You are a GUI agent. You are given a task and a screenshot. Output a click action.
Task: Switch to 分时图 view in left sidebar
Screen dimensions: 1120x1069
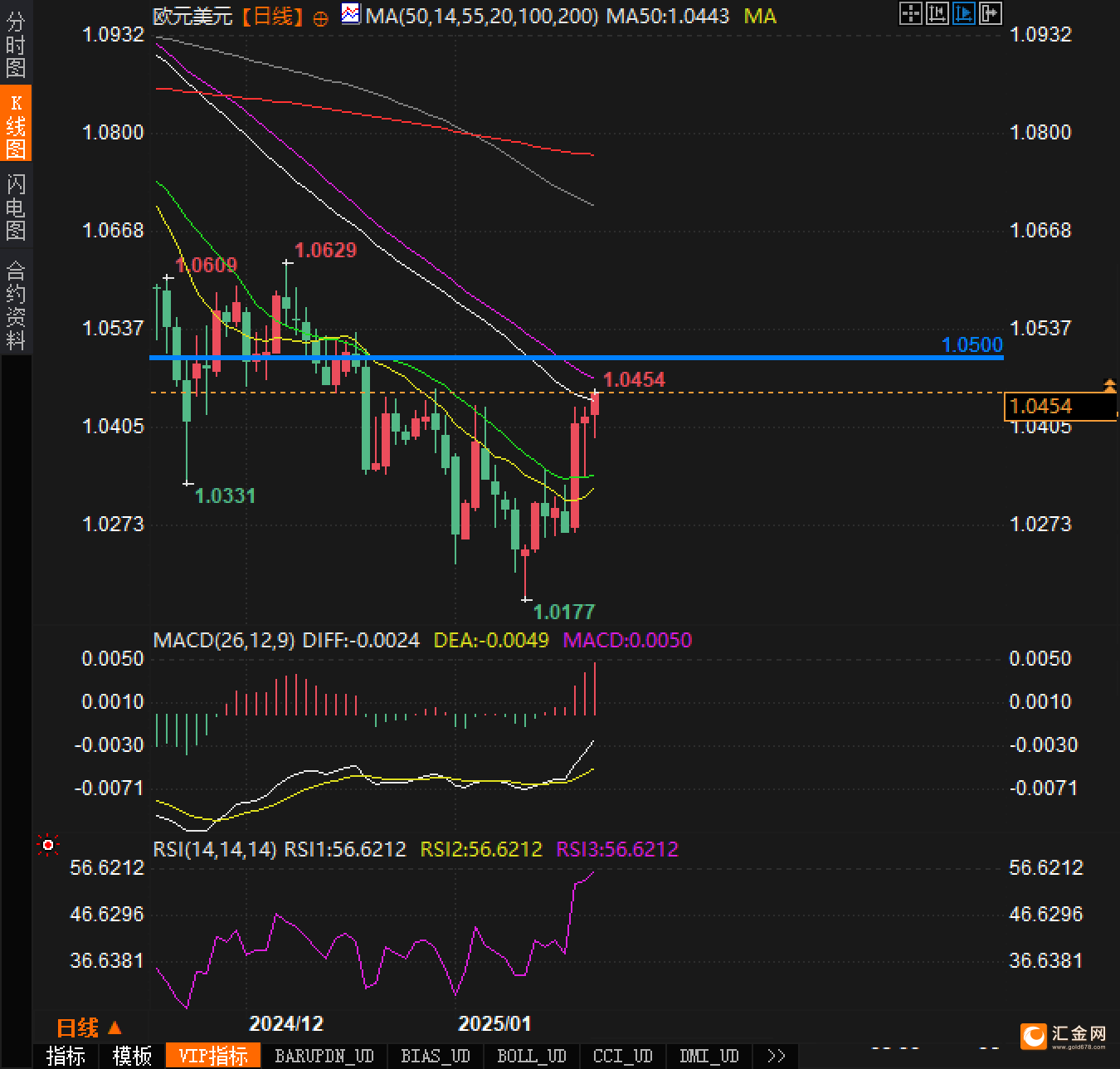click(16, 44)
